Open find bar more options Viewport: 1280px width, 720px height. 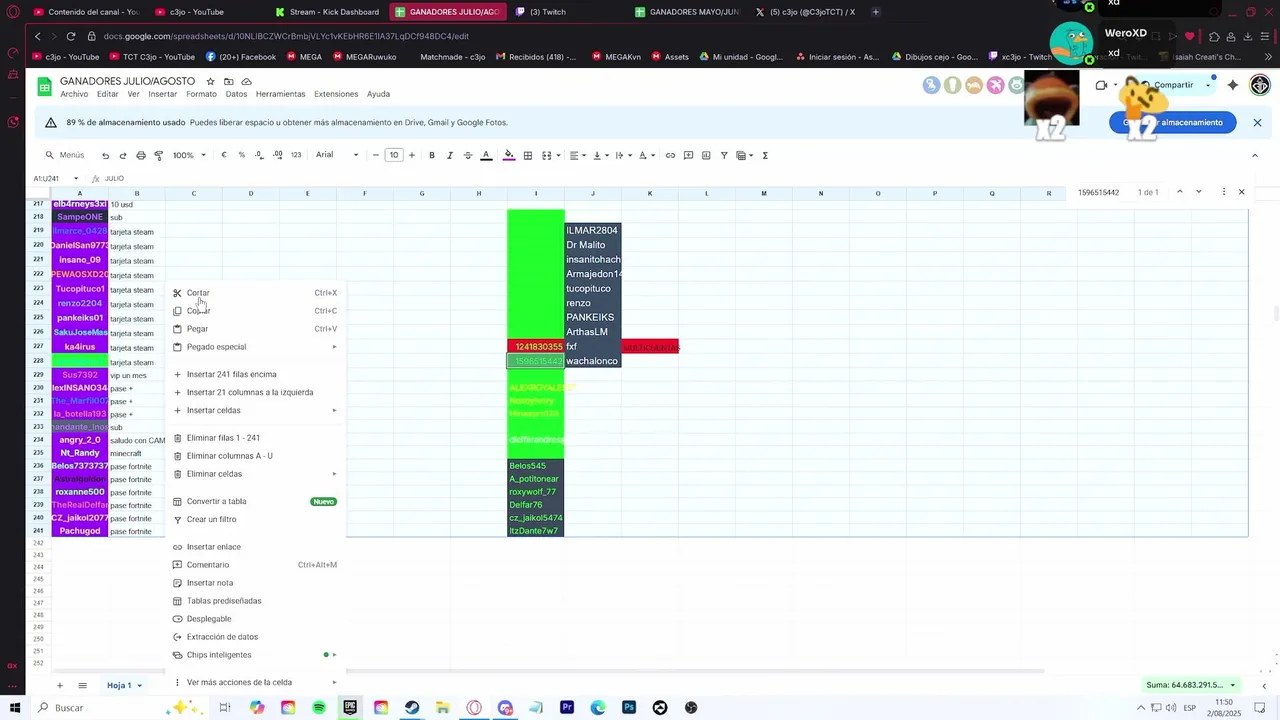(x=1224, y=192)
